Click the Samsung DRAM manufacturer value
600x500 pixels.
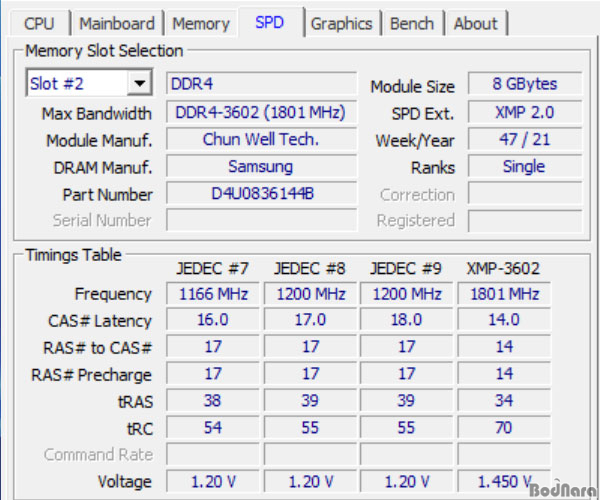(x=261, y=166)
